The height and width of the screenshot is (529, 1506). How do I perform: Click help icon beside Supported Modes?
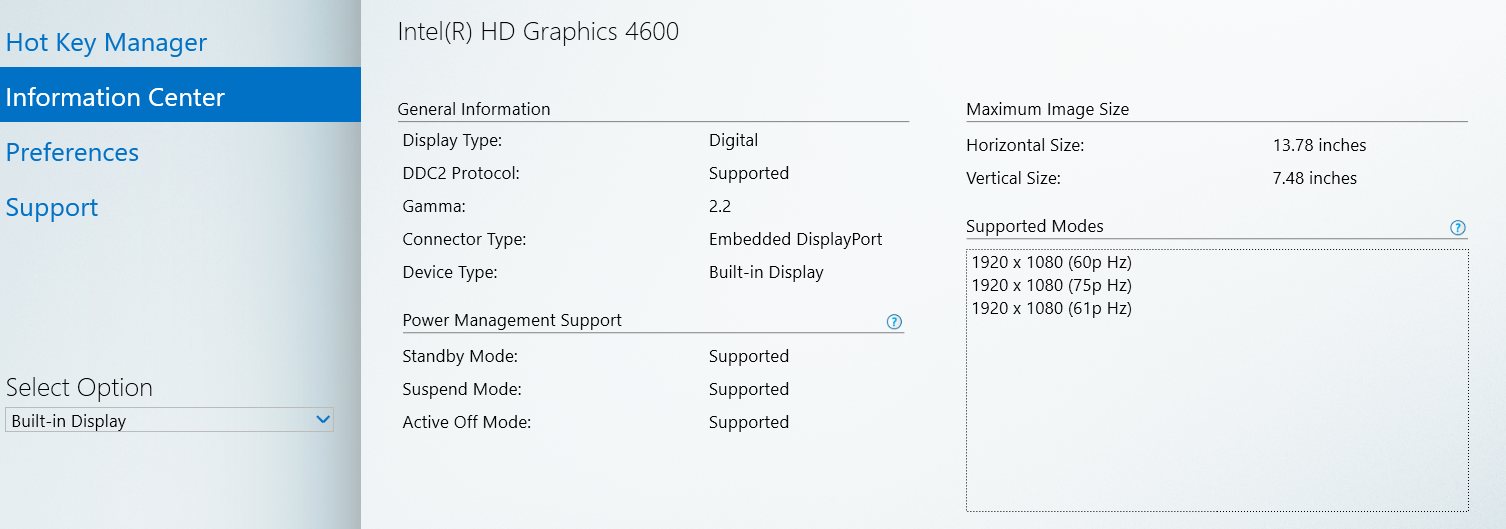(1458, 228)
